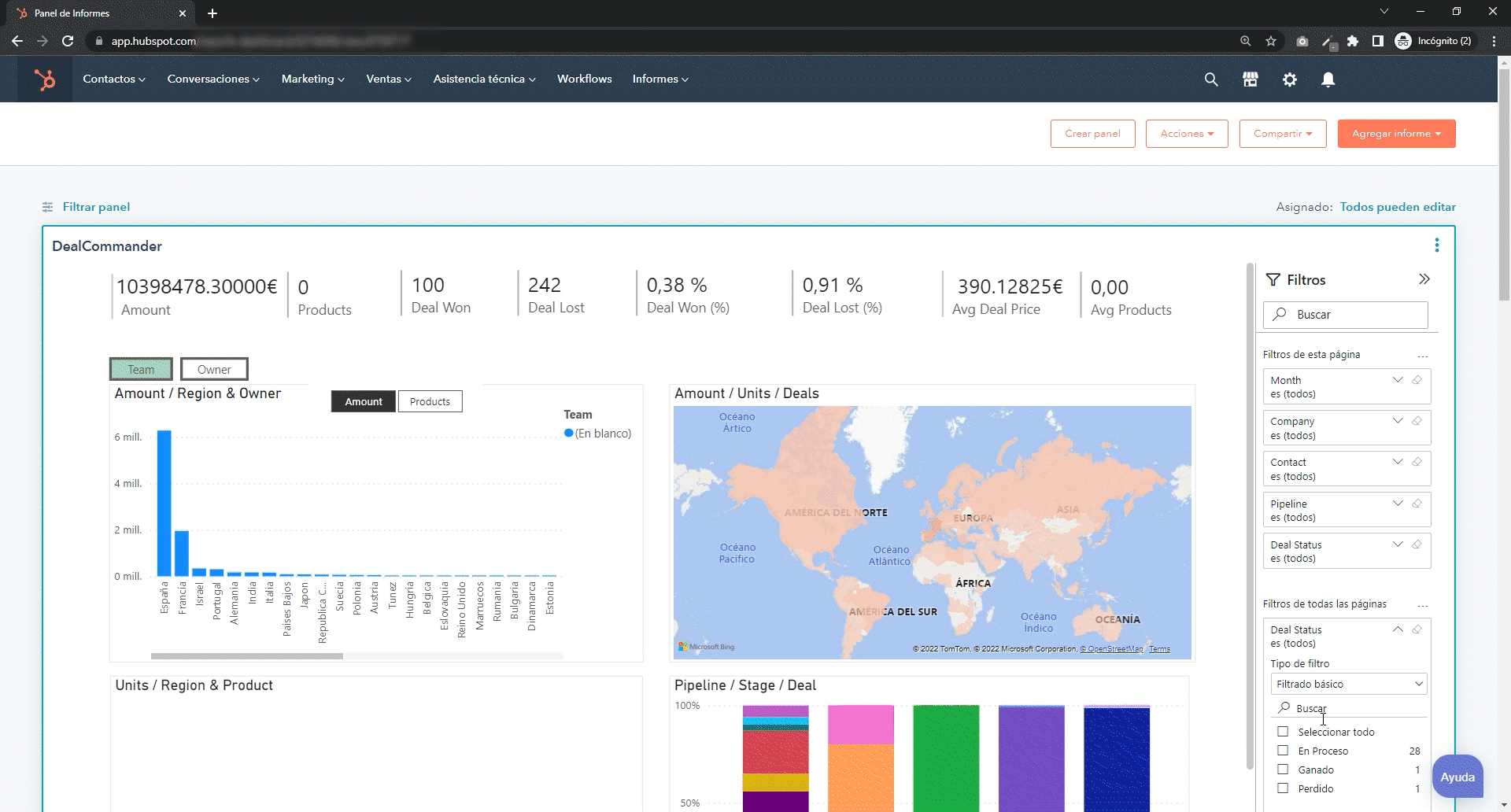
Task: Clear the Contact filter with eraser icon
Action: [x=1417, y=462]
